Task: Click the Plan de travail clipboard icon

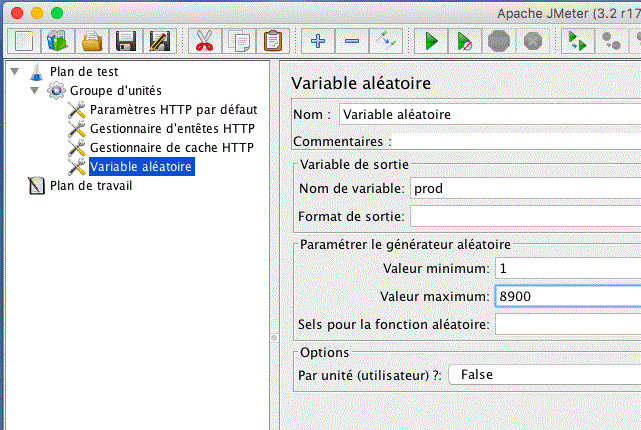Action: coord(36,186)
